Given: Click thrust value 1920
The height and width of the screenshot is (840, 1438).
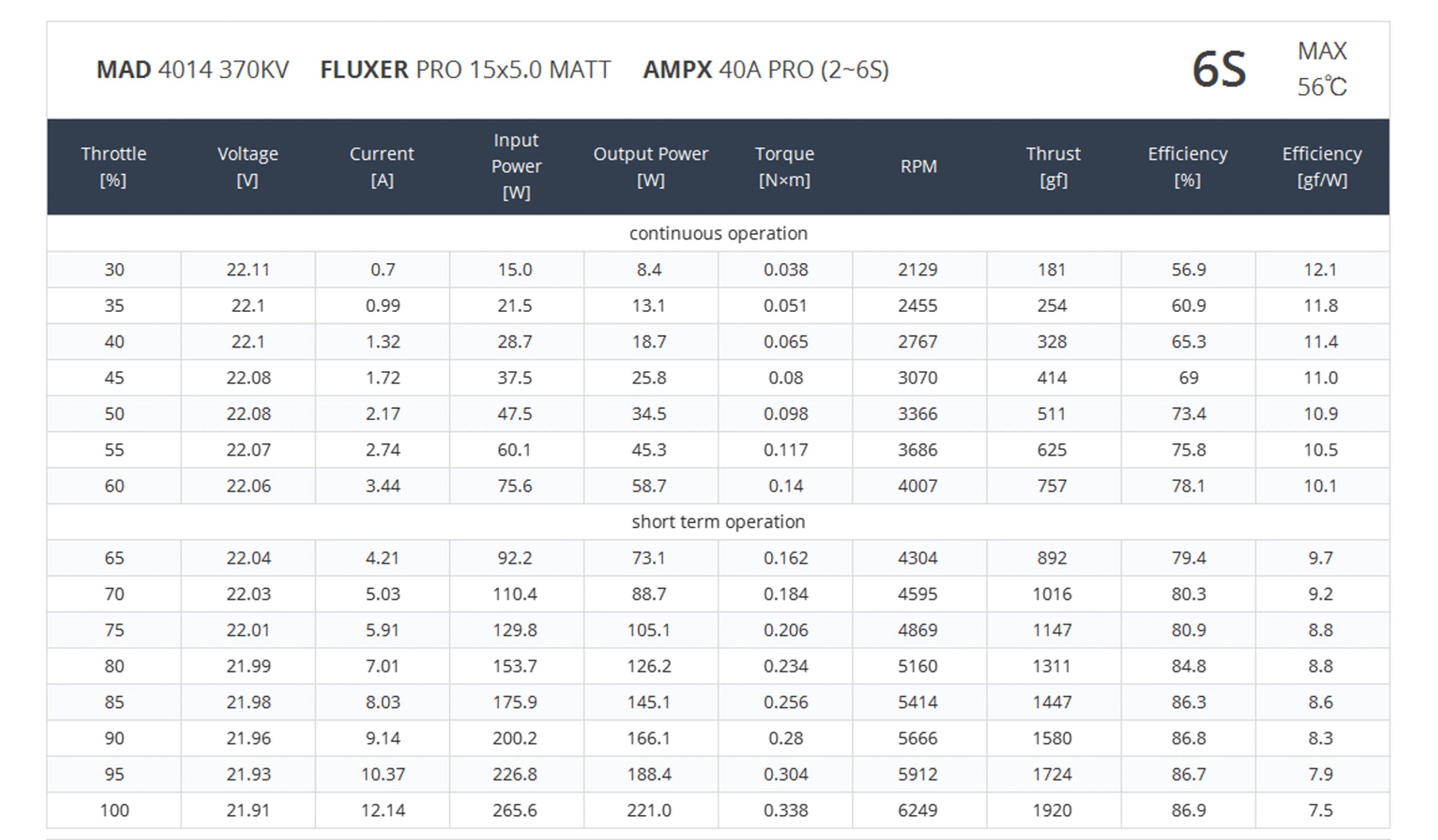Looking at the screenshot, I should [1052, 811].
